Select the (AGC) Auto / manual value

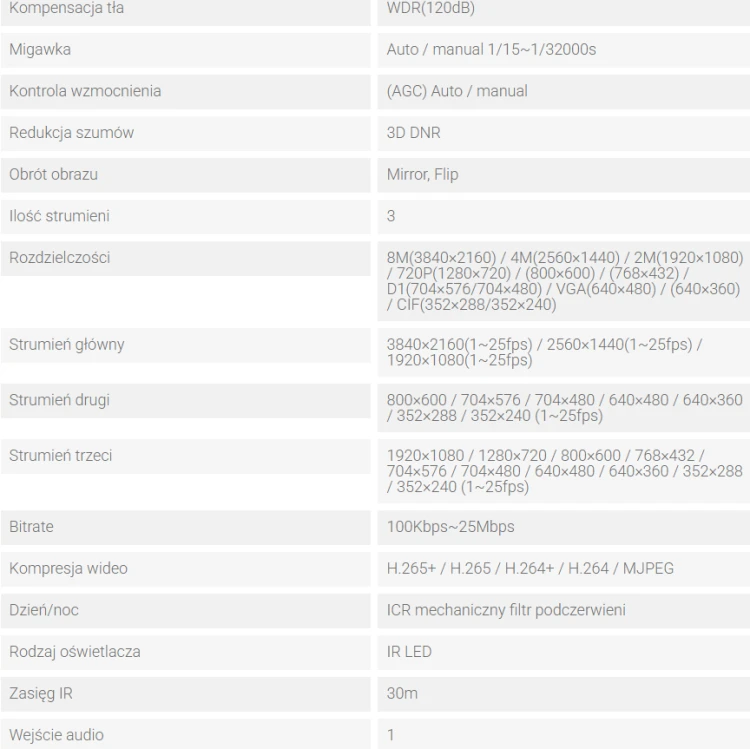(x=457, y=91)
